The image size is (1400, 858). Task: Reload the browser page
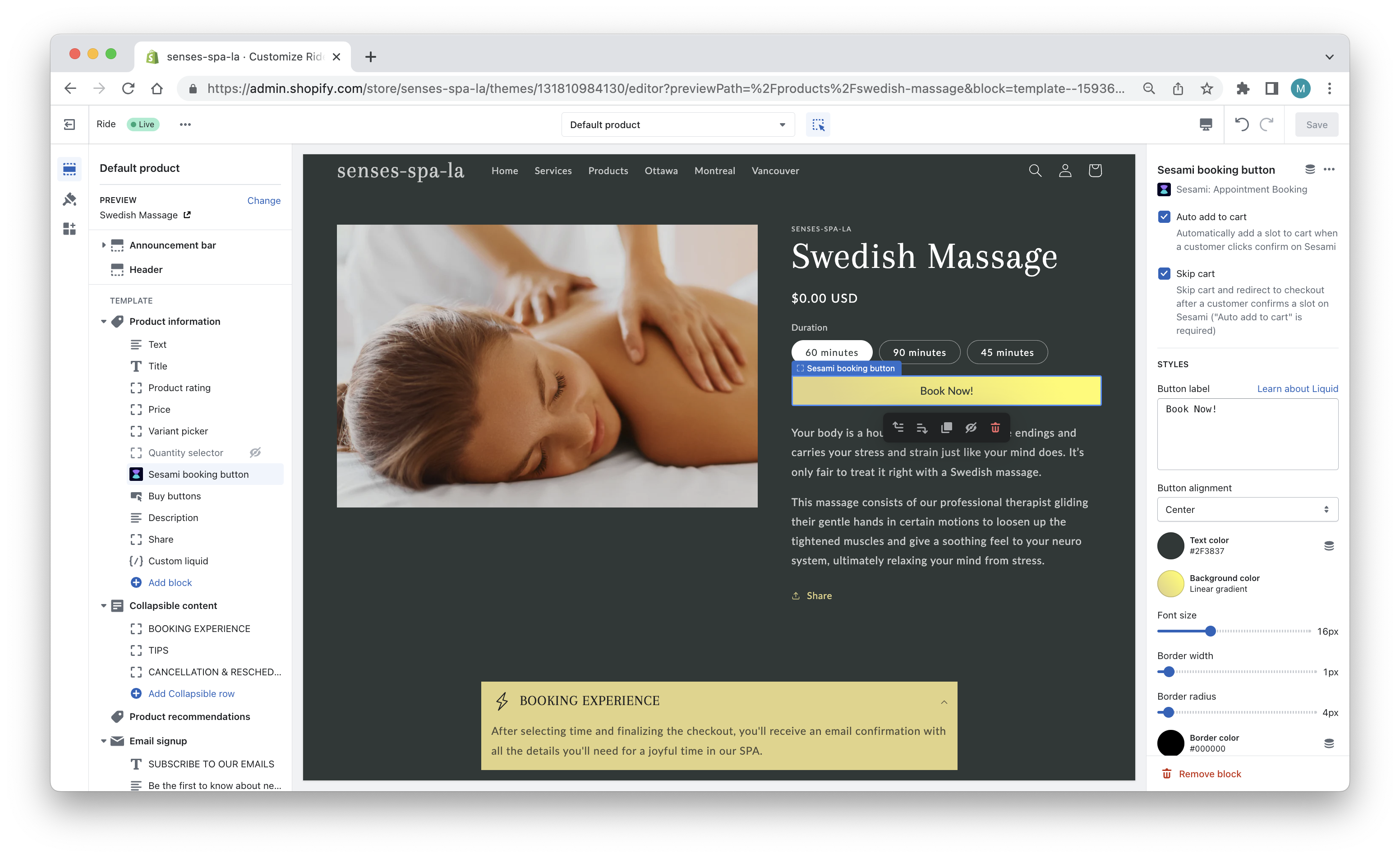129,88
